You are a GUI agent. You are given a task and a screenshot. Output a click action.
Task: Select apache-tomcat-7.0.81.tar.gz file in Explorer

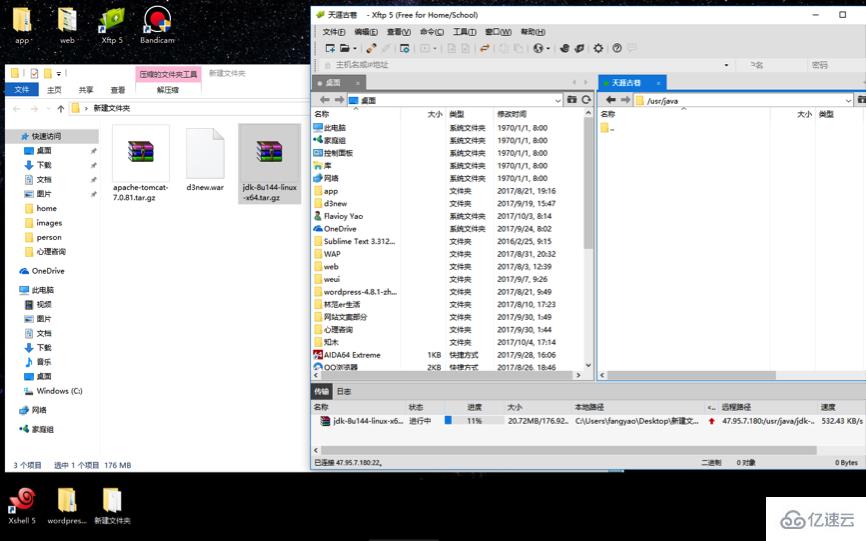tap(141, 164)
